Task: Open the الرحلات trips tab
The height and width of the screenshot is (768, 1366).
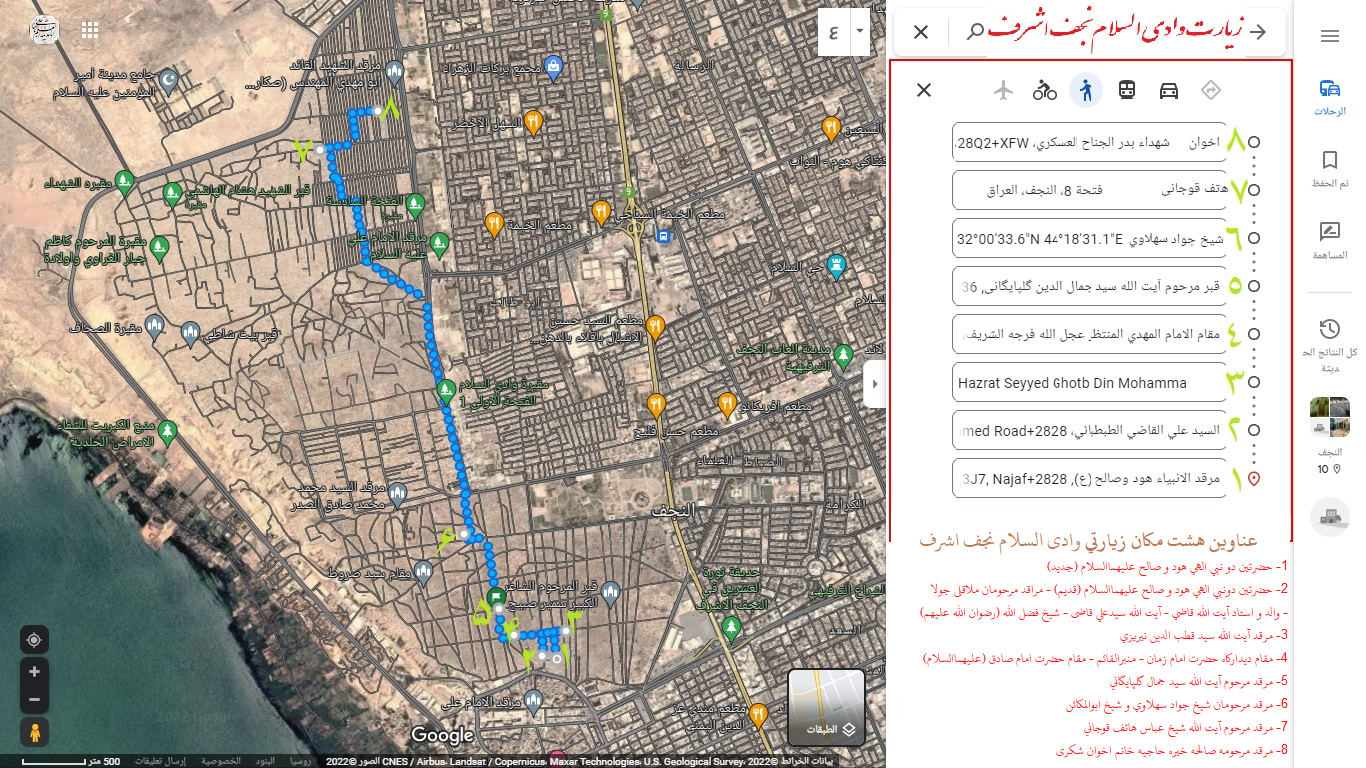Action: (1329, 97)
